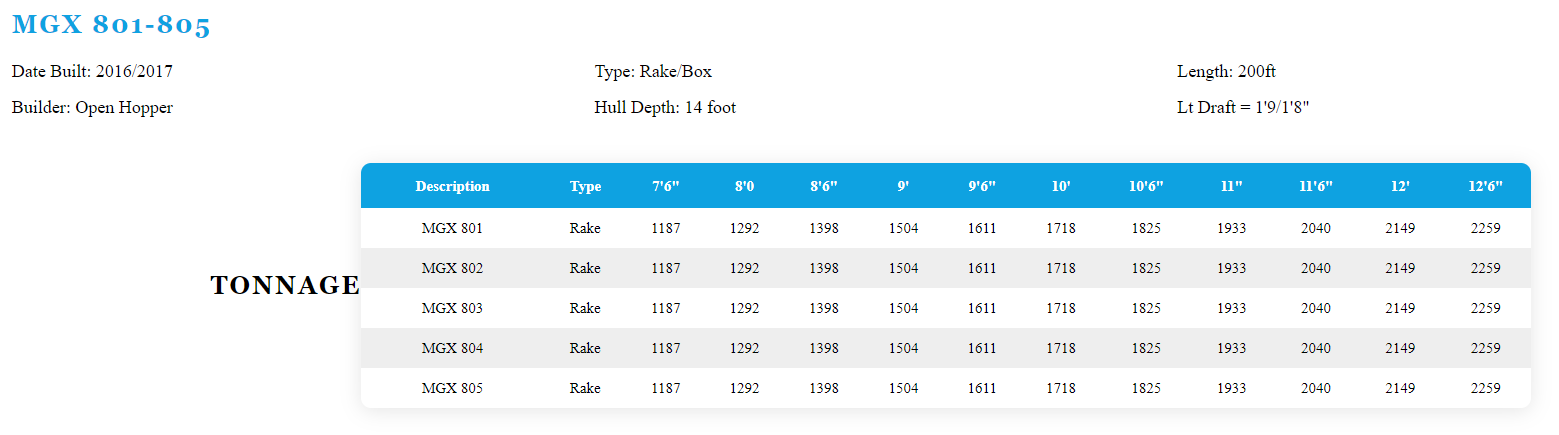The width and height of the screenshot is (1559, 435).
Task: Click the 7'6" draft column header
Action: pyautogui.click(x=666, y=187)
